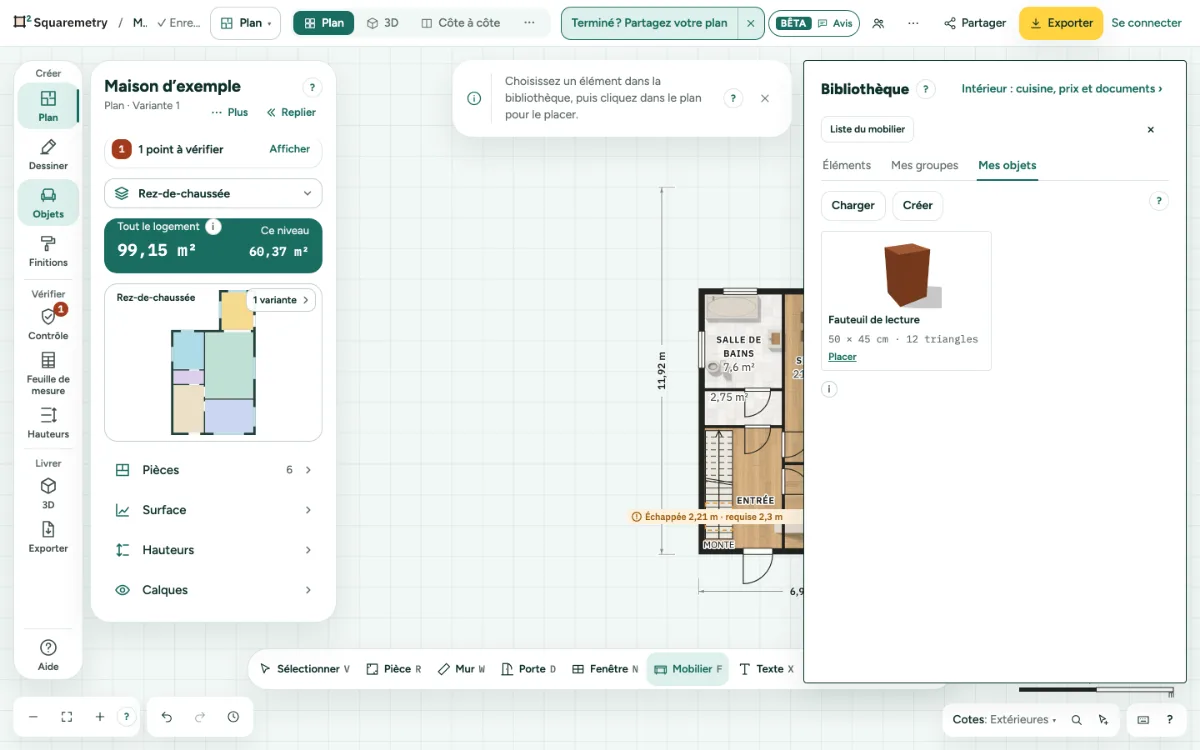1200x750 pixels.
Task: Click the yellow Exporter button
Action: (1061, 23)
